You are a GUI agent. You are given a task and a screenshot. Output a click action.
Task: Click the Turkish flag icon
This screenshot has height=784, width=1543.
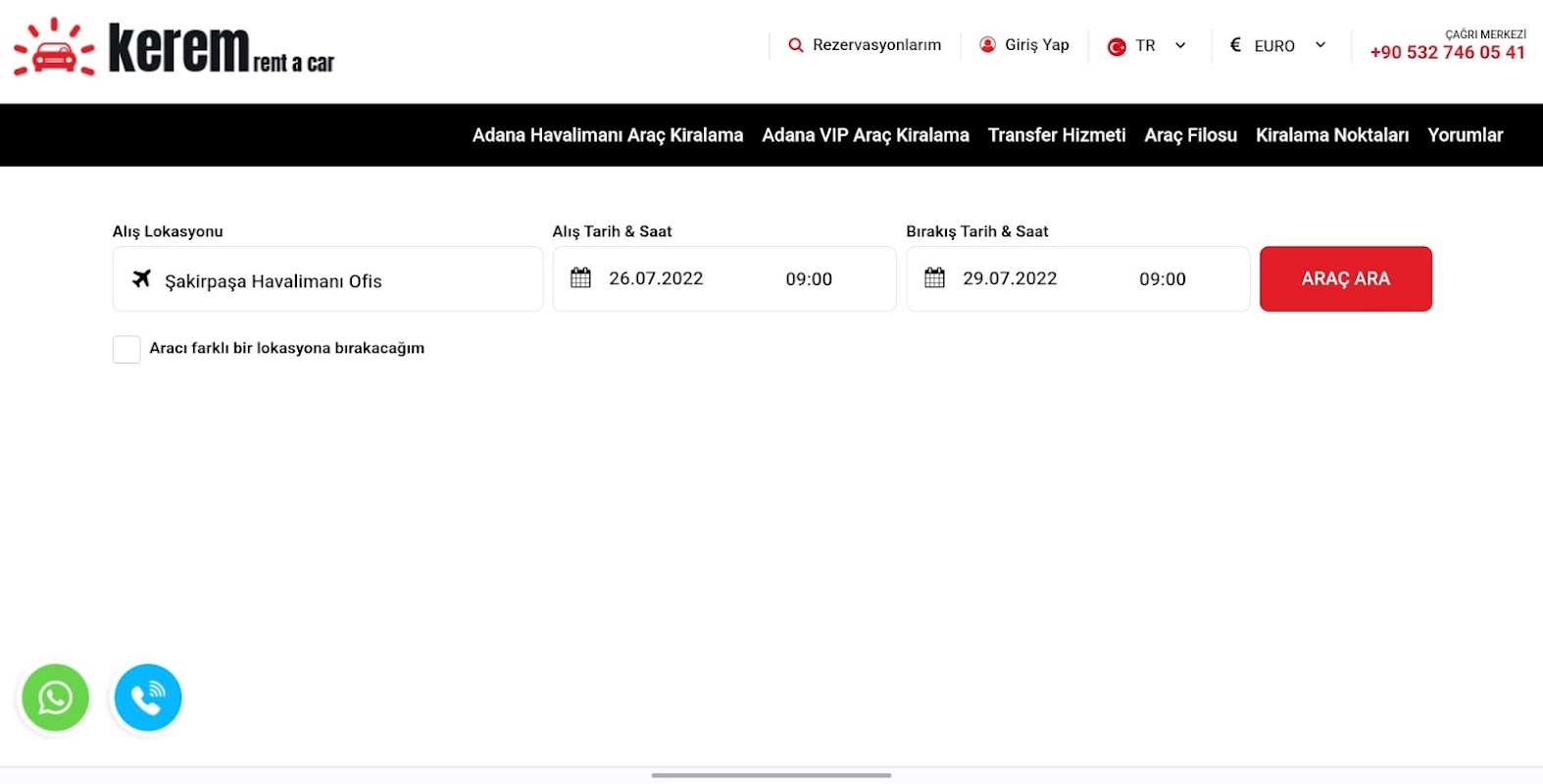[1117, 46]
